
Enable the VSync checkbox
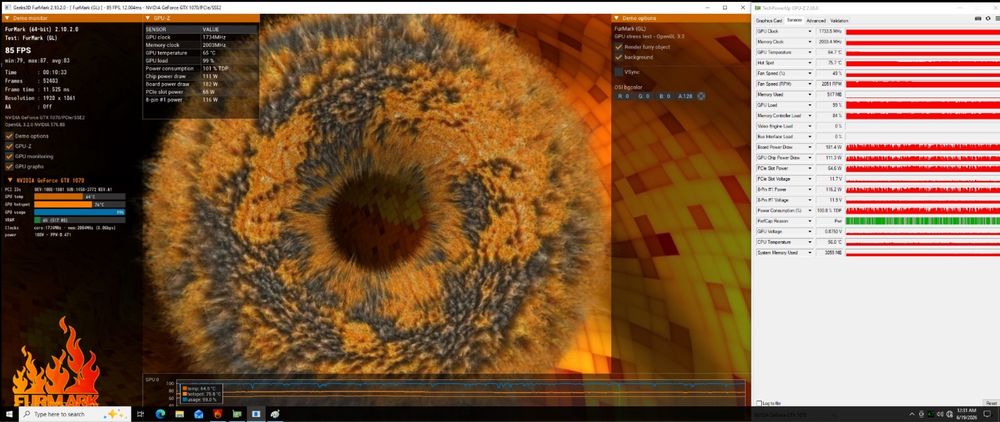[x=619, y=72]
